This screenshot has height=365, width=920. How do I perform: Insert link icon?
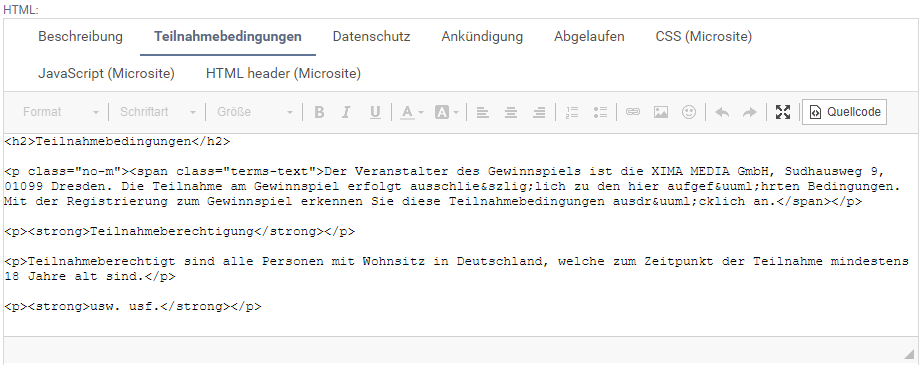pos(632,112)
